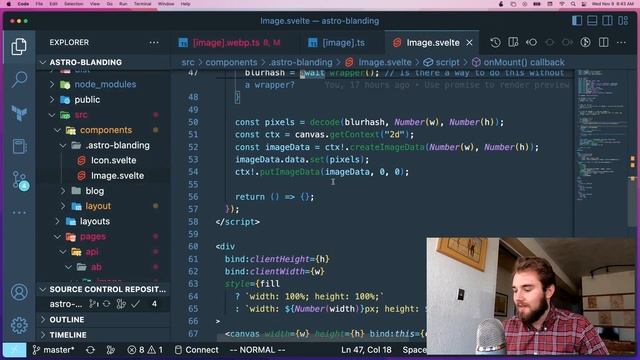Viewport: 640px width, 360px height.
Task: Collapse the components folder
Action: [105, 130]
